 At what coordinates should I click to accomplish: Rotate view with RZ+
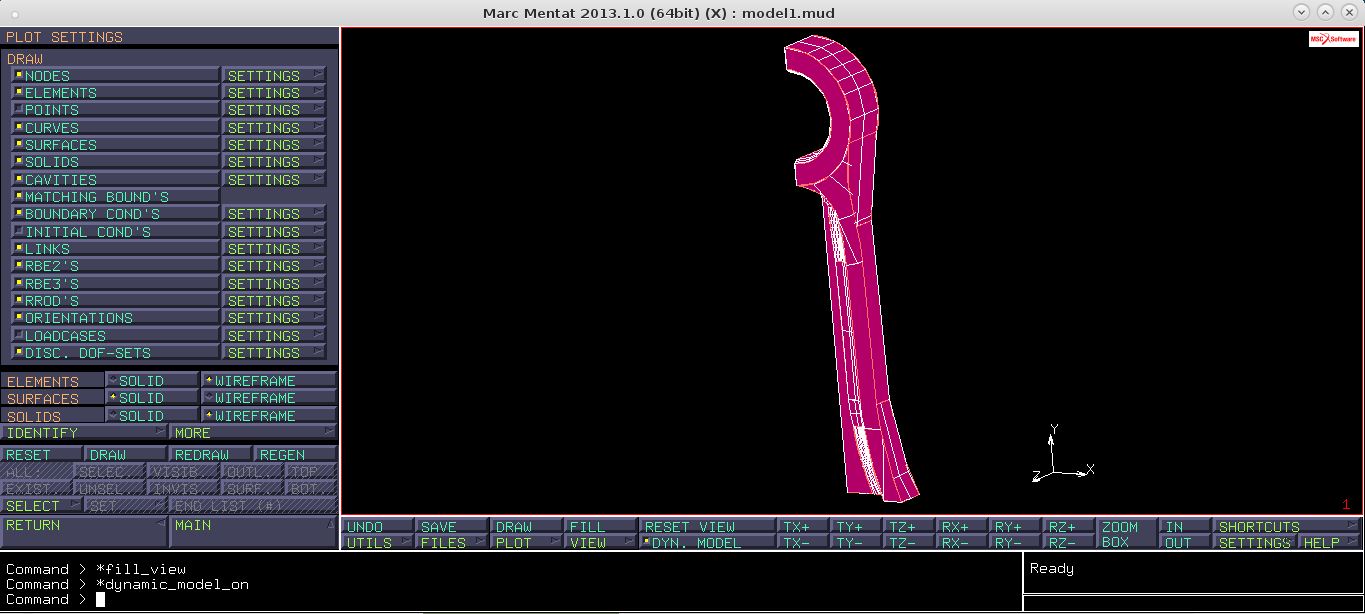click(x=1069, y=526)
